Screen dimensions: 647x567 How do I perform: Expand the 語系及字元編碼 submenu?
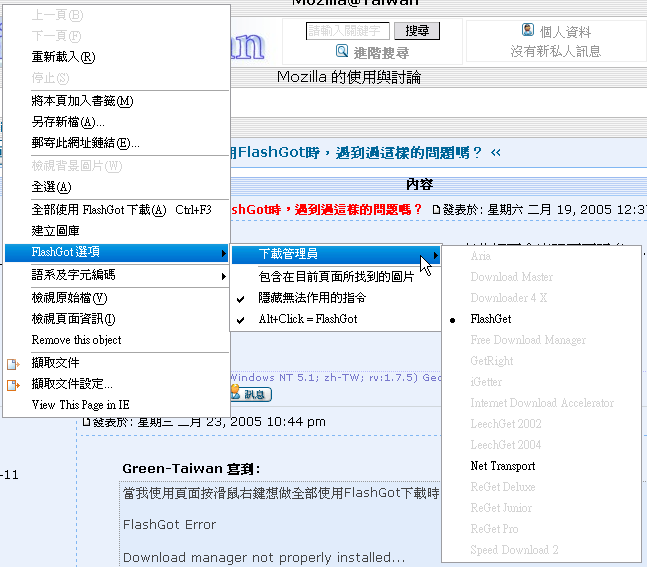pyautogui.click(x=116, y=275)
